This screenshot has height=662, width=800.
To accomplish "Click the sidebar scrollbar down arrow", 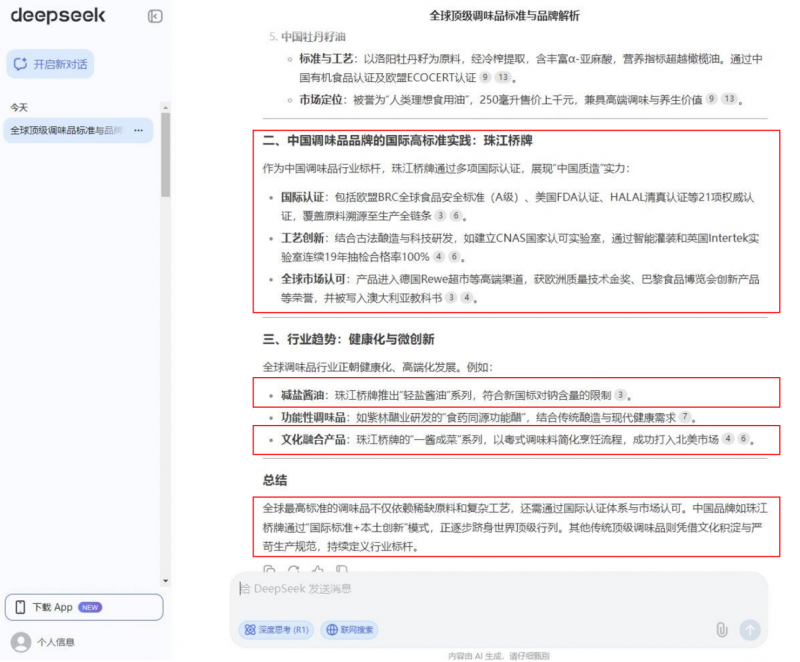I will 165,581.
